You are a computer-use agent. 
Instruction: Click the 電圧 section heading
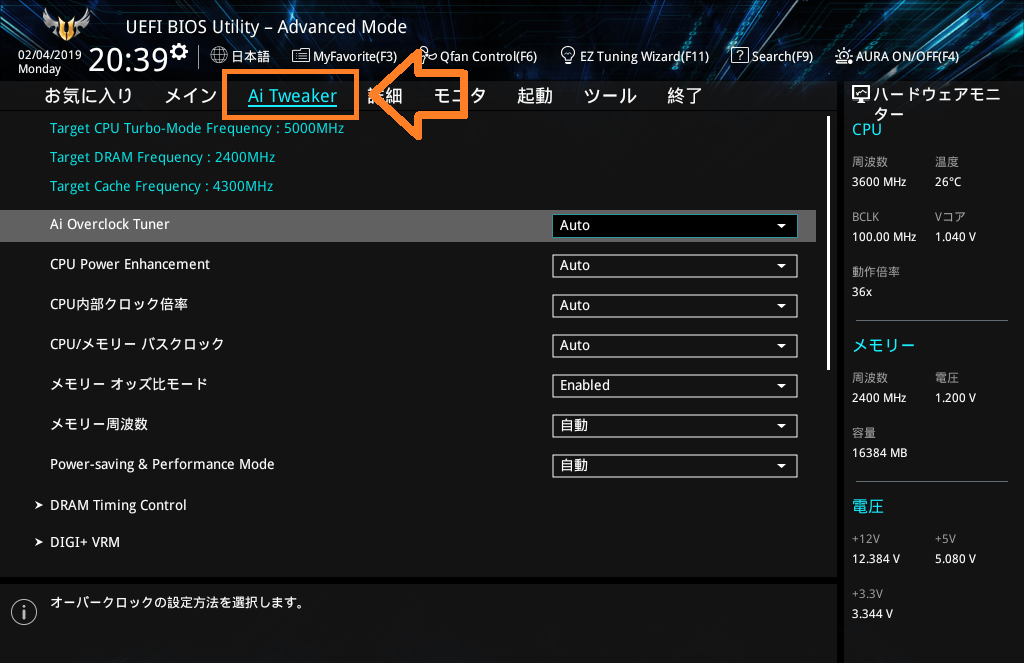tap(868, 506)
